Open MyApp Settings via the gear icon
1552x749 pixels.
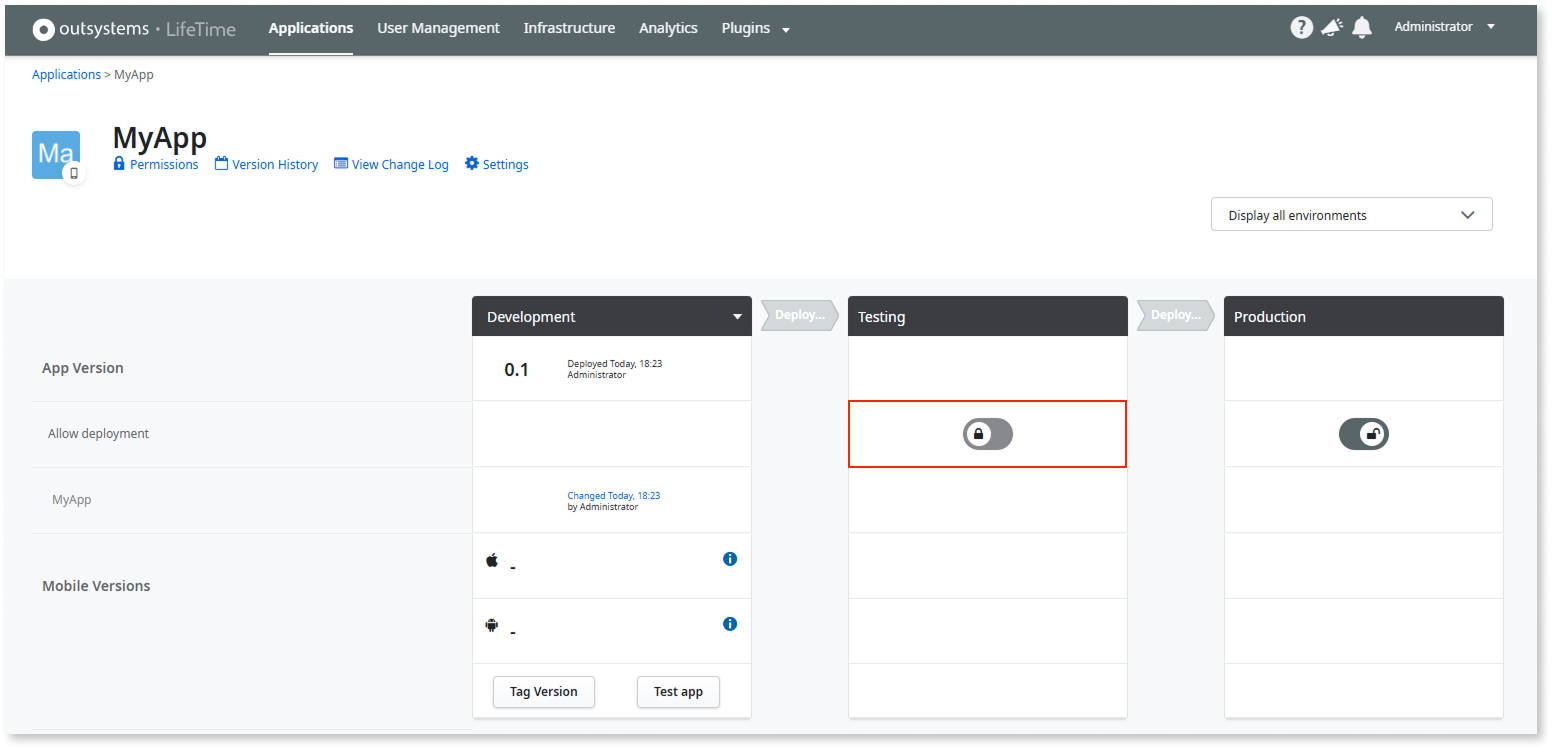[470, 163]
